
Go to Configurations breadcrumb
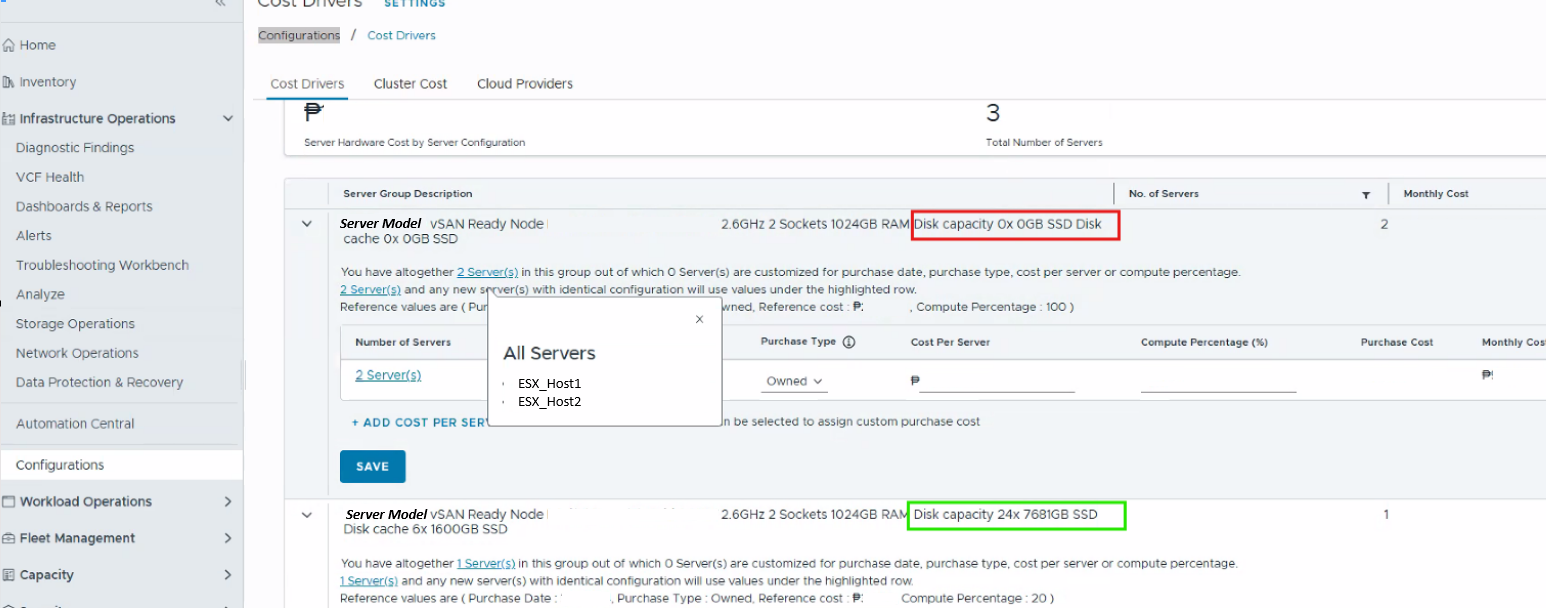click(299, 35)
